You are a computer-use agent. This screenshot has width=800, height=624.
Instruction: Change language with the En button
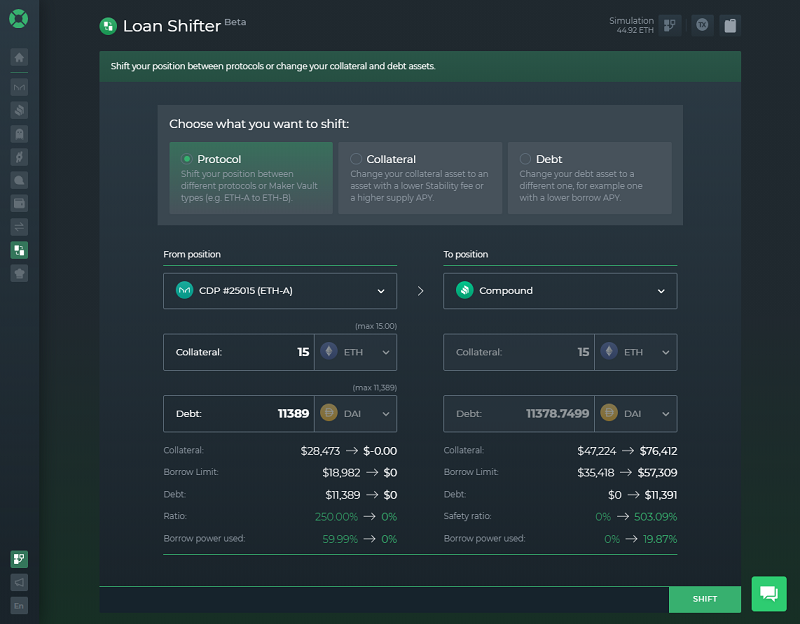[x=19, y=606]
